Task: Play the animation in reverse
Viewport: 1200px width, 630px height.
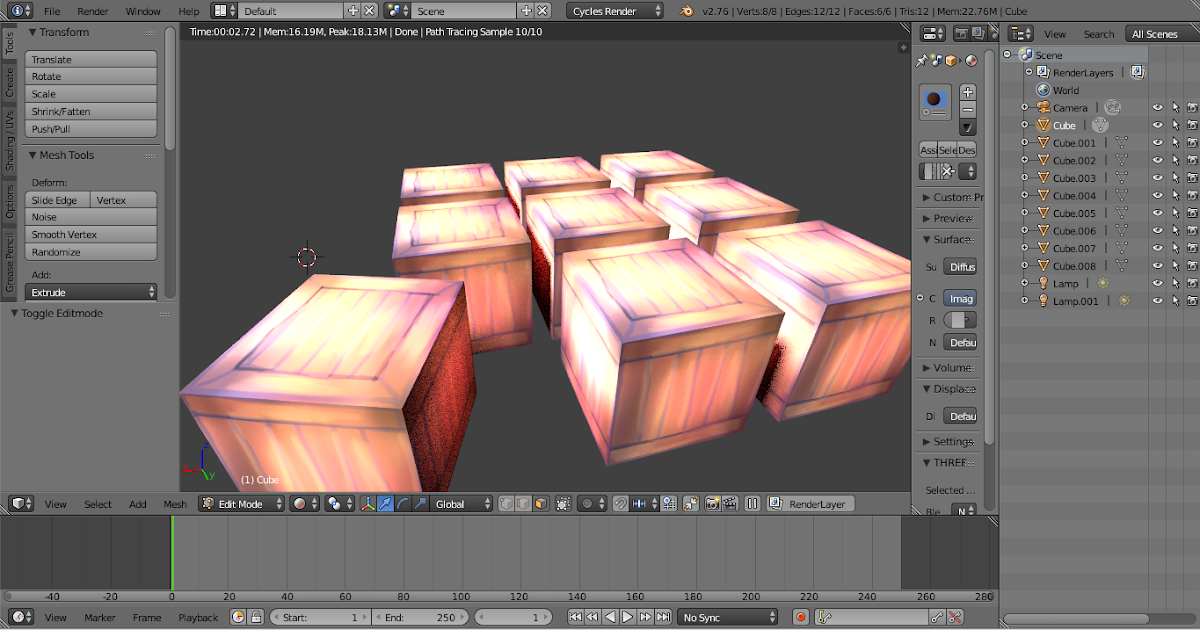Action: pos(611,618)
